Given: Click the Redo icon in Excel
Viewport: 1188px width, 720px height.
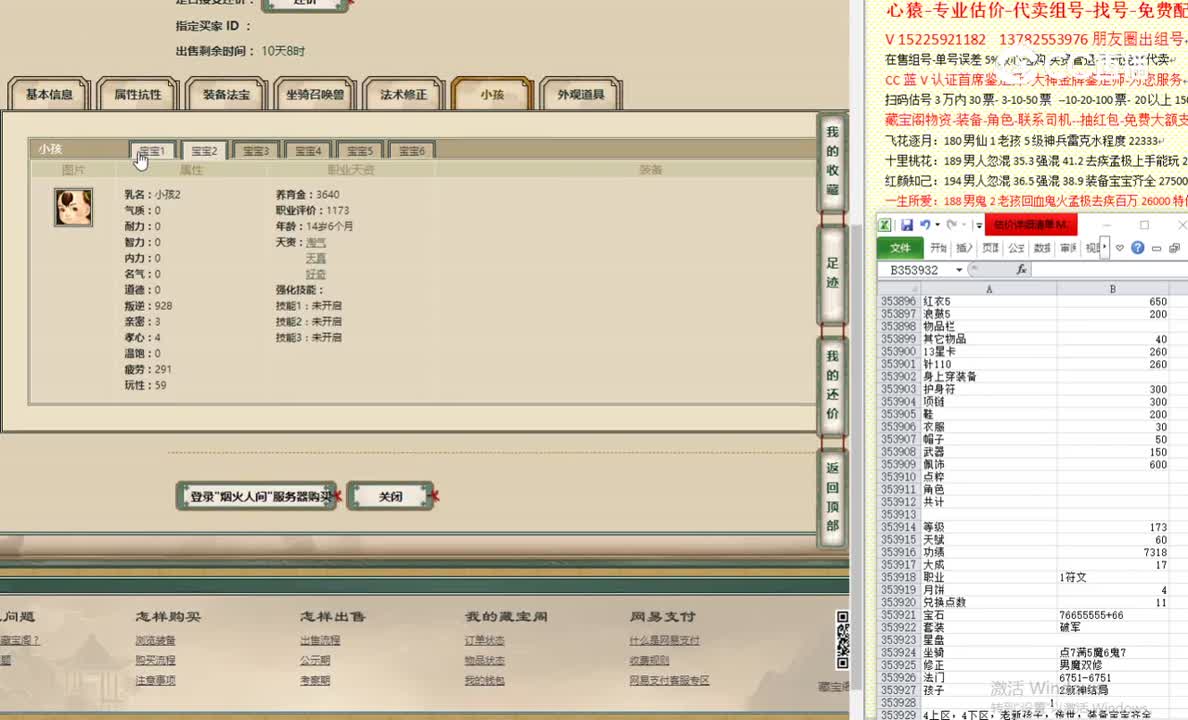Looking at the screenshot, I should (953, 226).
